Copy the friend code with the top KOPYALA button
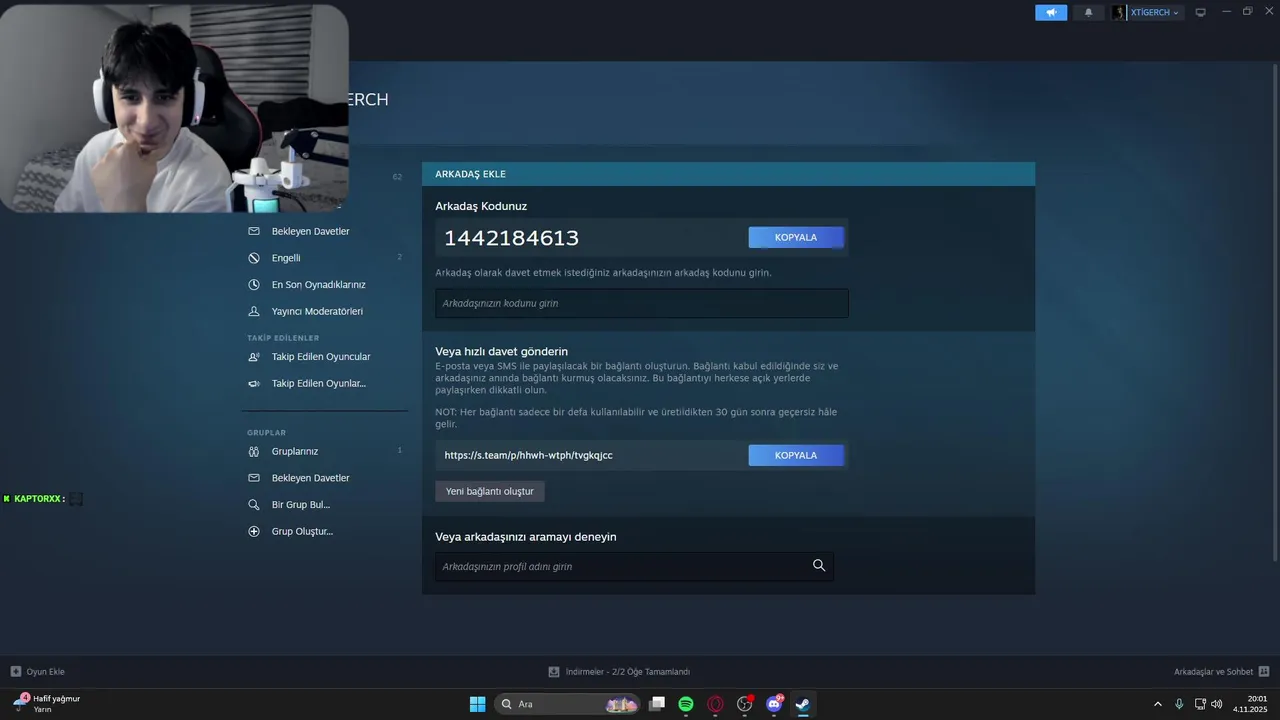This screenshot has width=1280, height=720. click(796, 237)
